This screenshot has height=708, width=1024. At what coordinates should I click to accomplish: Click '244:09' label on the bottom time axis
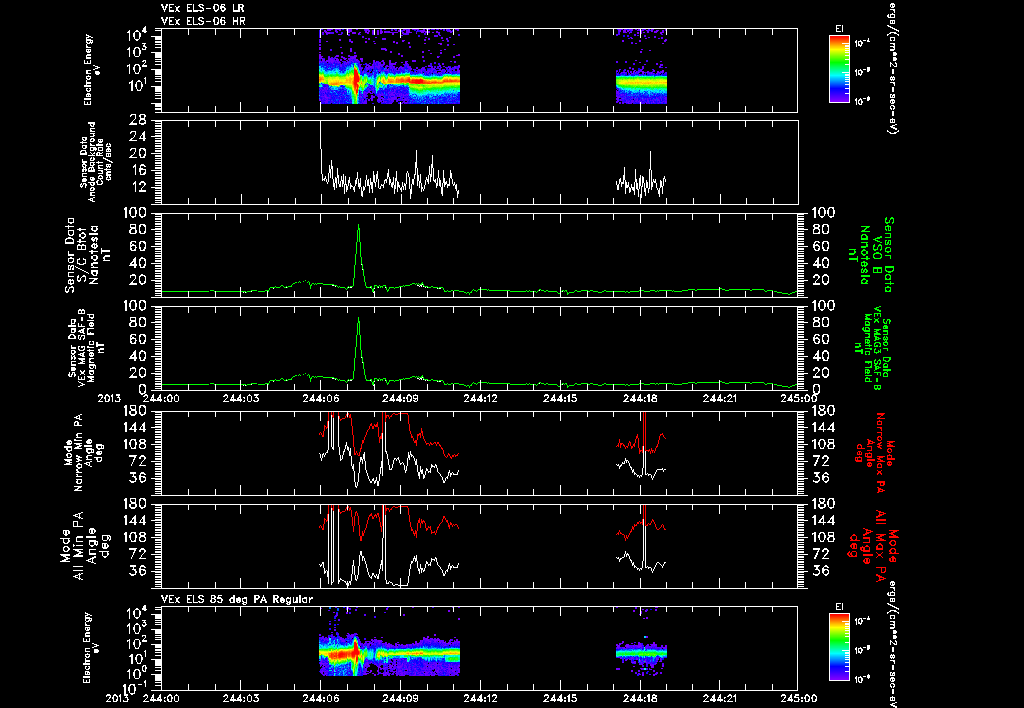tap(401, 698)
